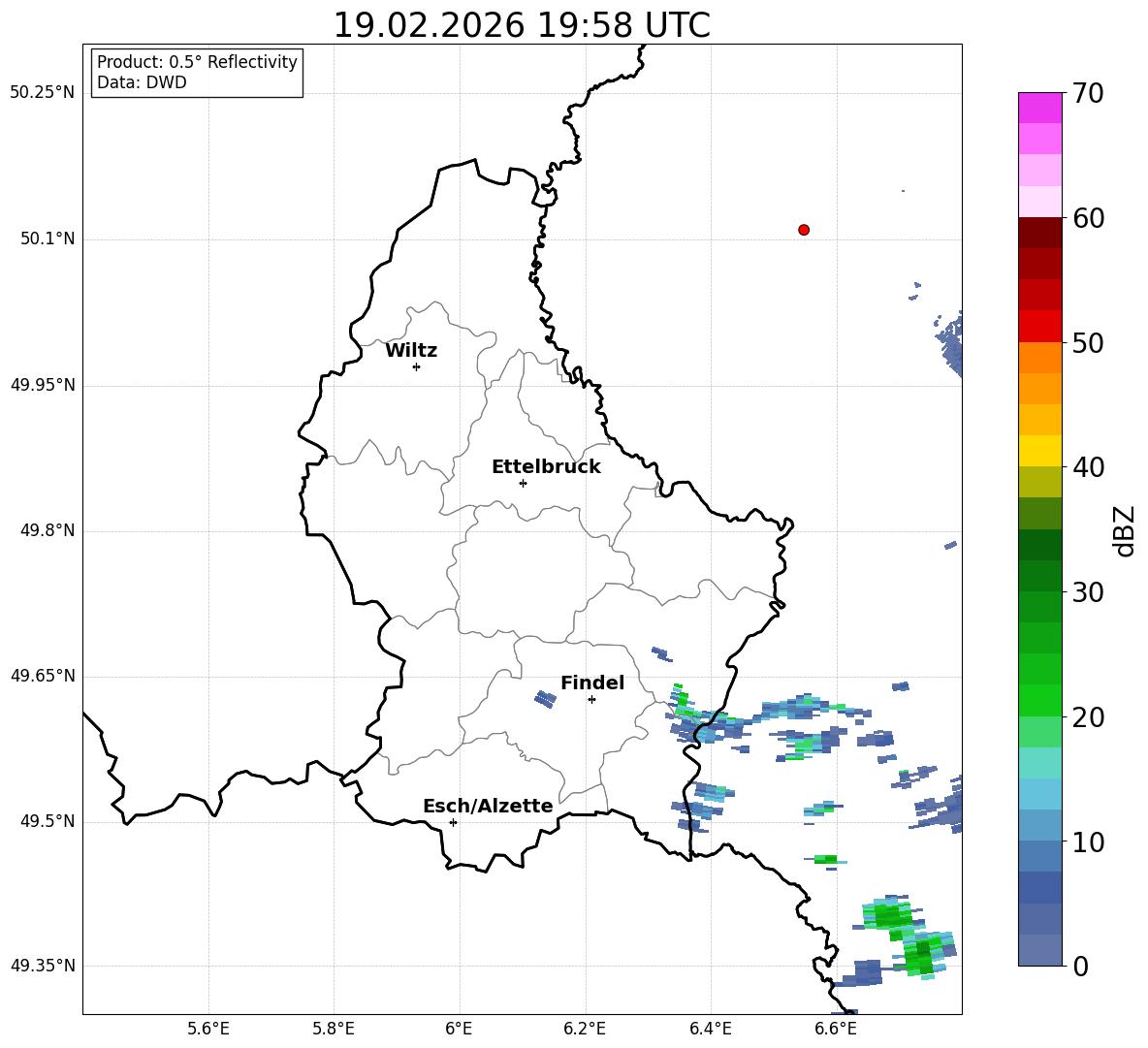Click the Esch/Alzette city label
Viewport: 1148px width, 1048px height.
click(x=488, y=806)
